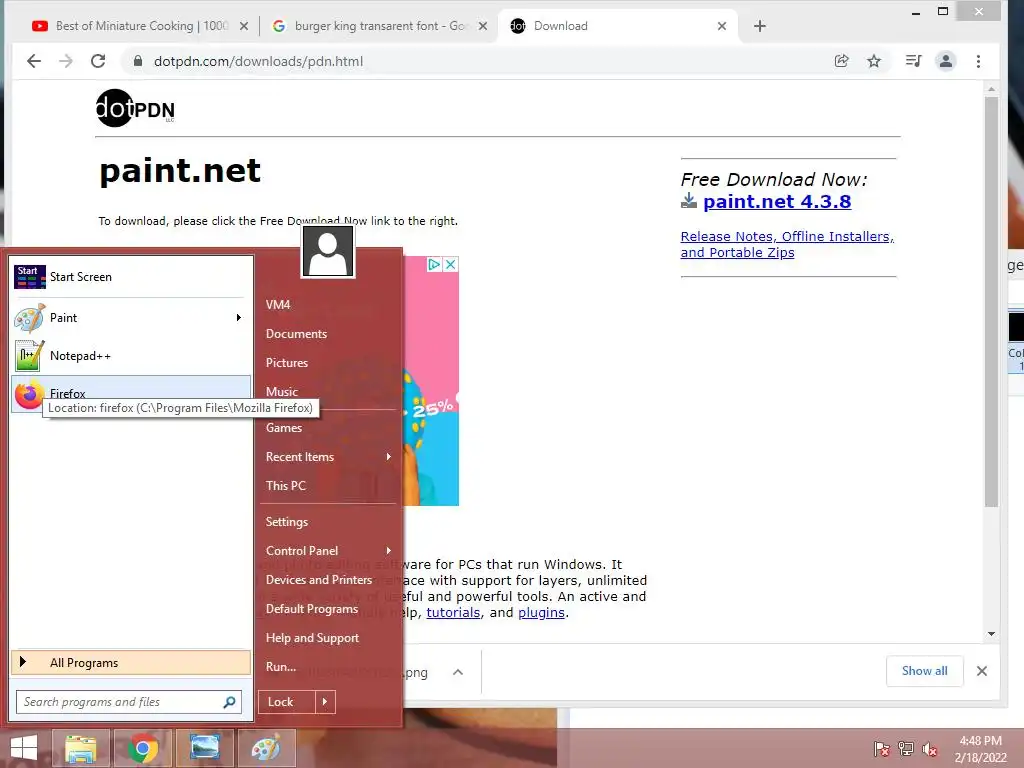Screen dimensions: 1024x768
Task: Close the Download tab
Action: click(x=722, y=26)
